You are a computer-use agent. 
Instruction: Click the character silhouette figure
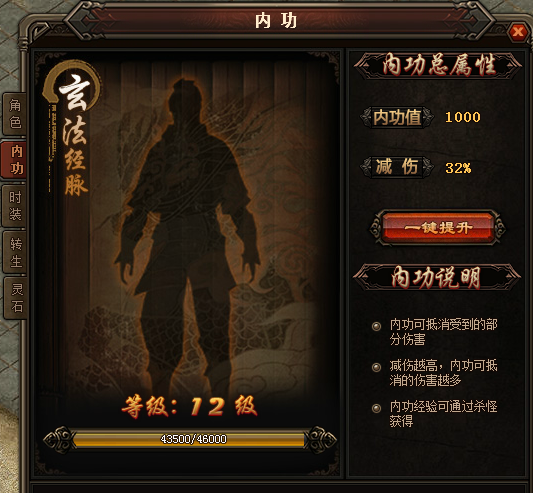click(x=187, y=238)
